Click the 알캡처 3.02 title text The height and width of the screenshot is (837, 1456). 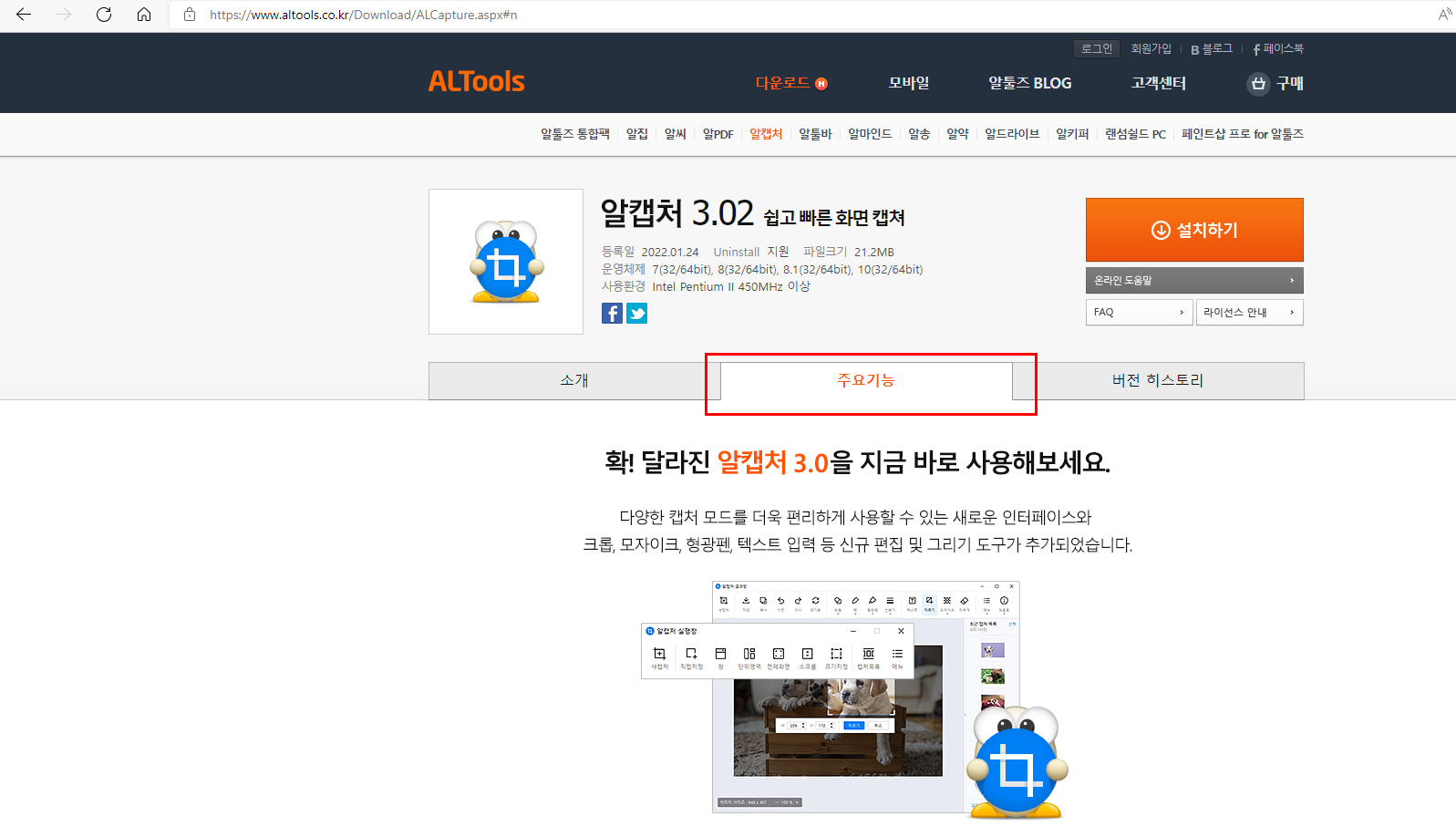676,213
